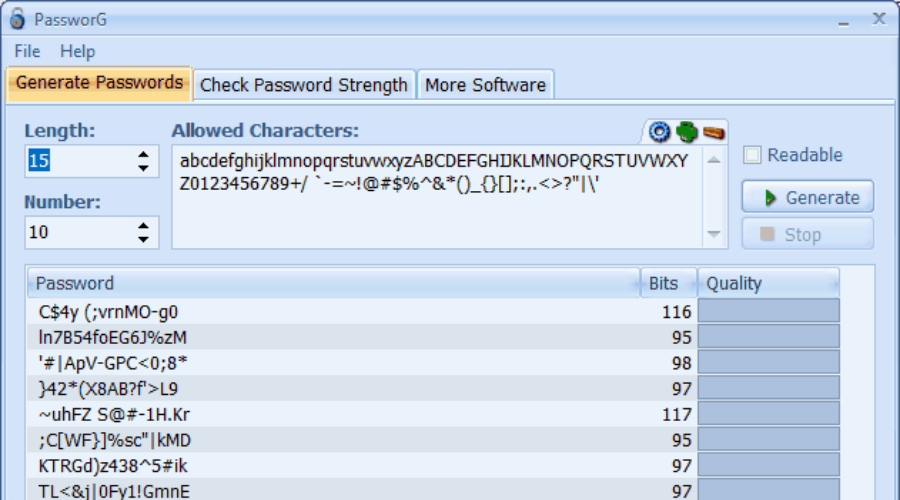Open the File menu
900x500 pixels.
tap(27, 51)
